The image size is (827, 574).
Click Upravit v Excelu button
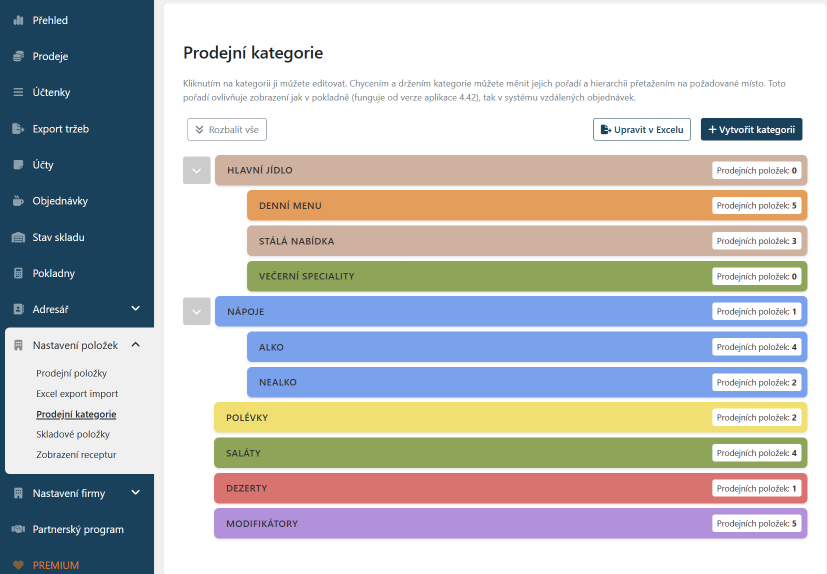[642, 130]
